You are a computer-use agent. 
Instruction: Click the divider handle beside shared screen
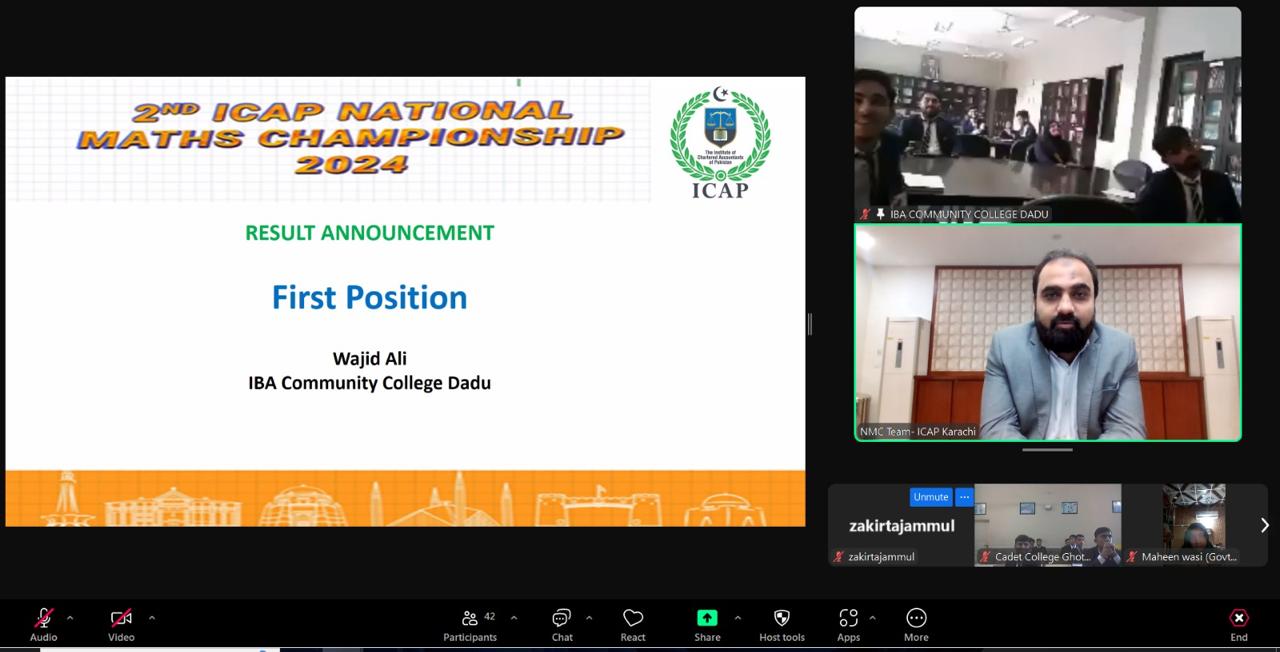[810, 324]
